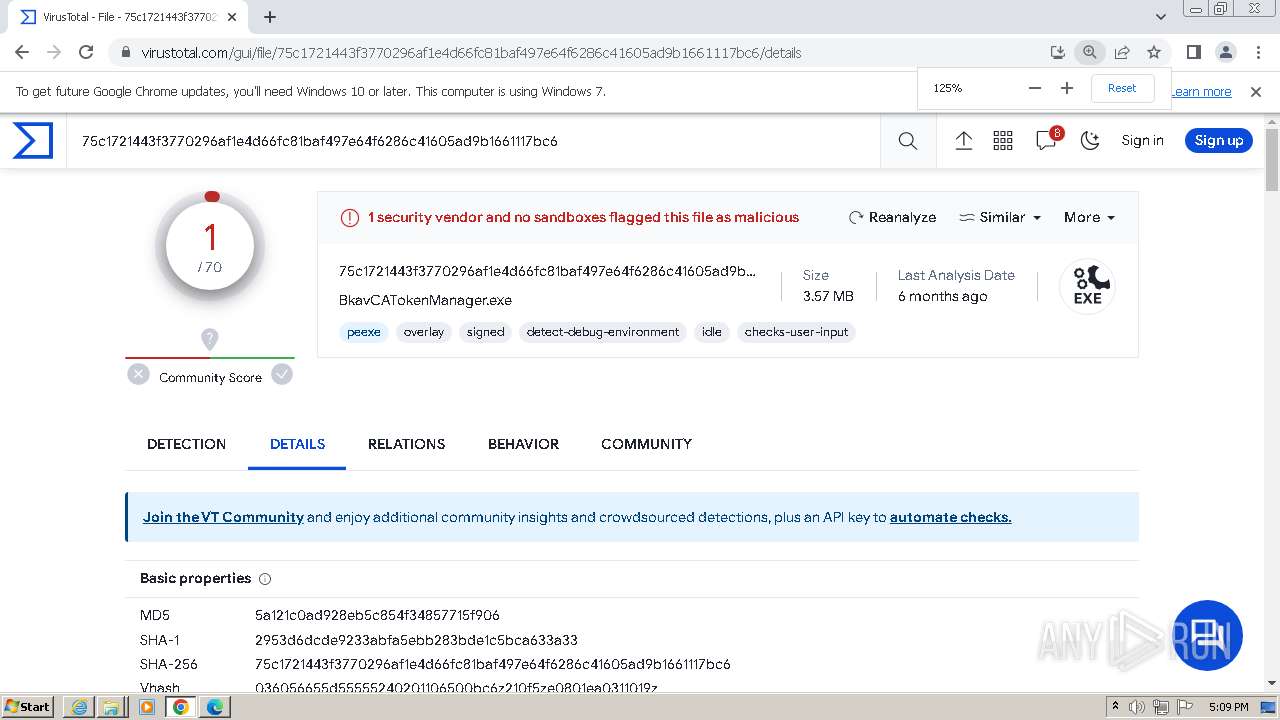The width and height of the screenshot is (1280, 720).
Task: Click the VirusTotal logo icon
Action: (x=32, y=141)
